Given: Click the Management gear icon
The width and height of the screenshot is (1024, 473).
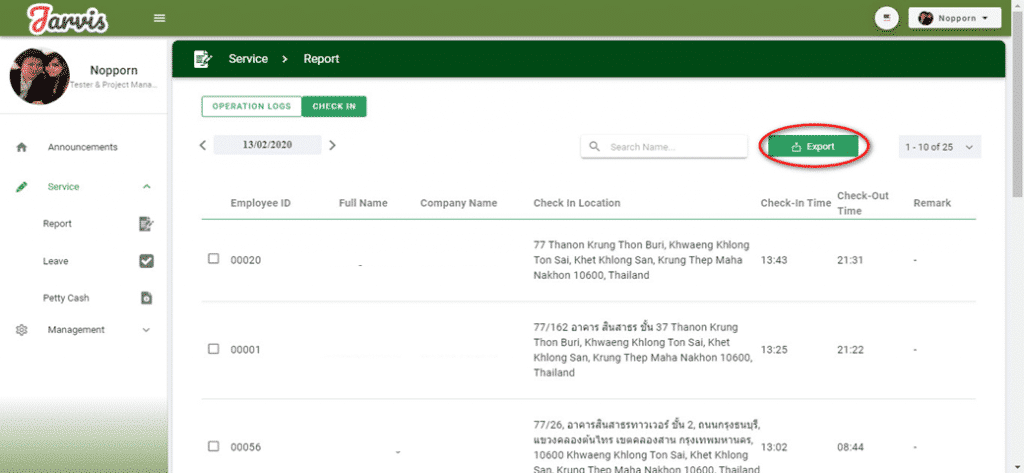Looking at the screenshot, I should pyautogui.click(x=21, y=330).
